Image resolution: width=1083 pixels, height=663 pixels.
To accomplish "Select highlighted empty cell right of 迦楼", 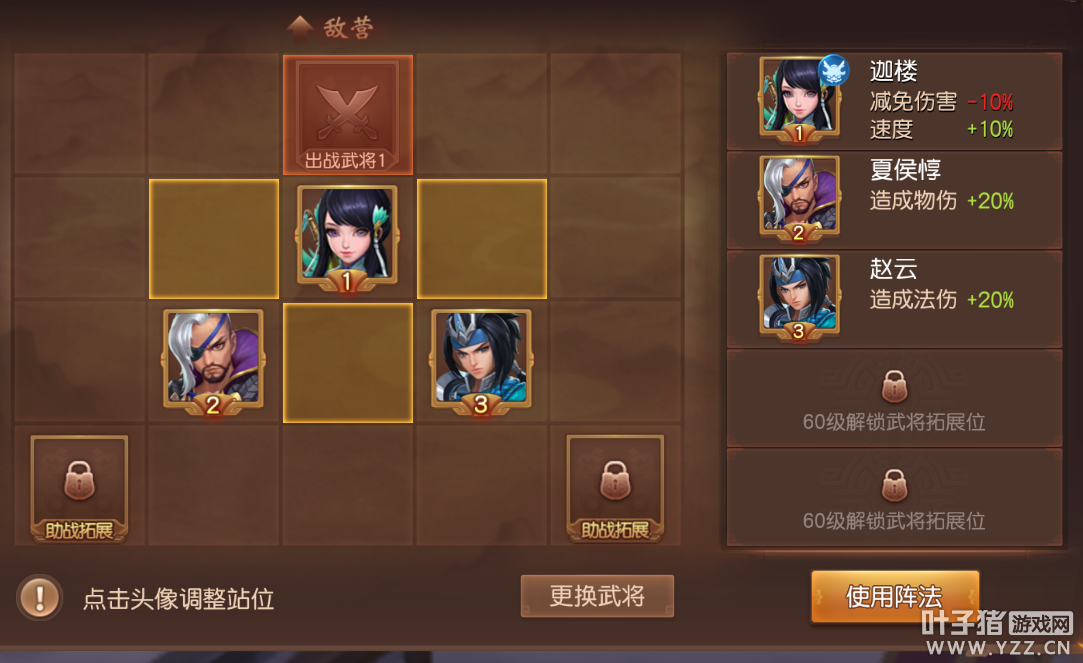I will (482, 239).
